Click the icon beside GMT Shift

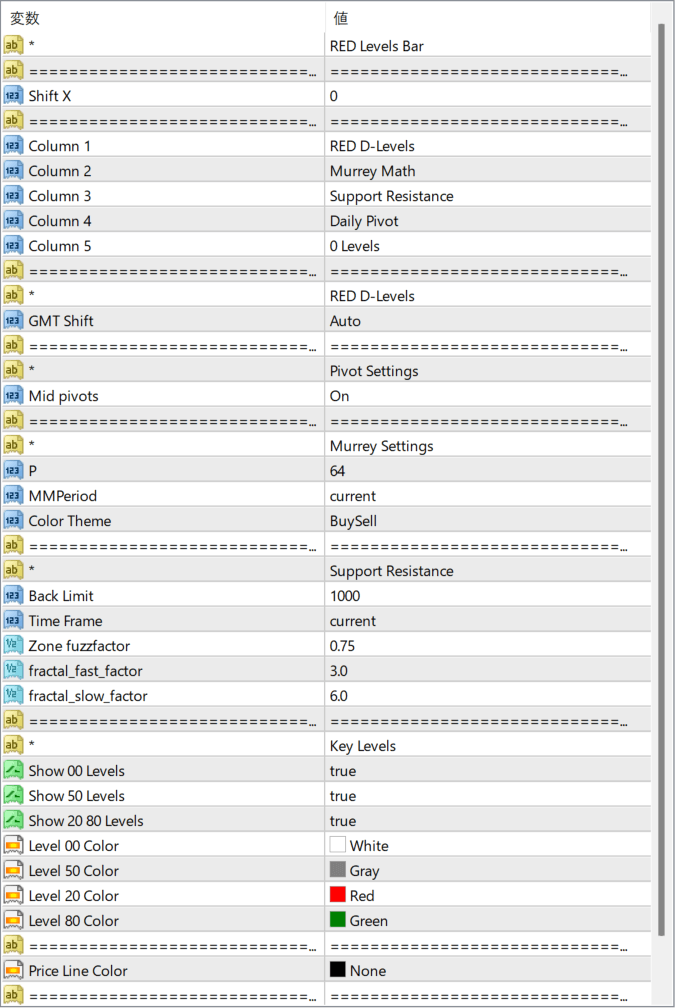[x=13, y=321]
